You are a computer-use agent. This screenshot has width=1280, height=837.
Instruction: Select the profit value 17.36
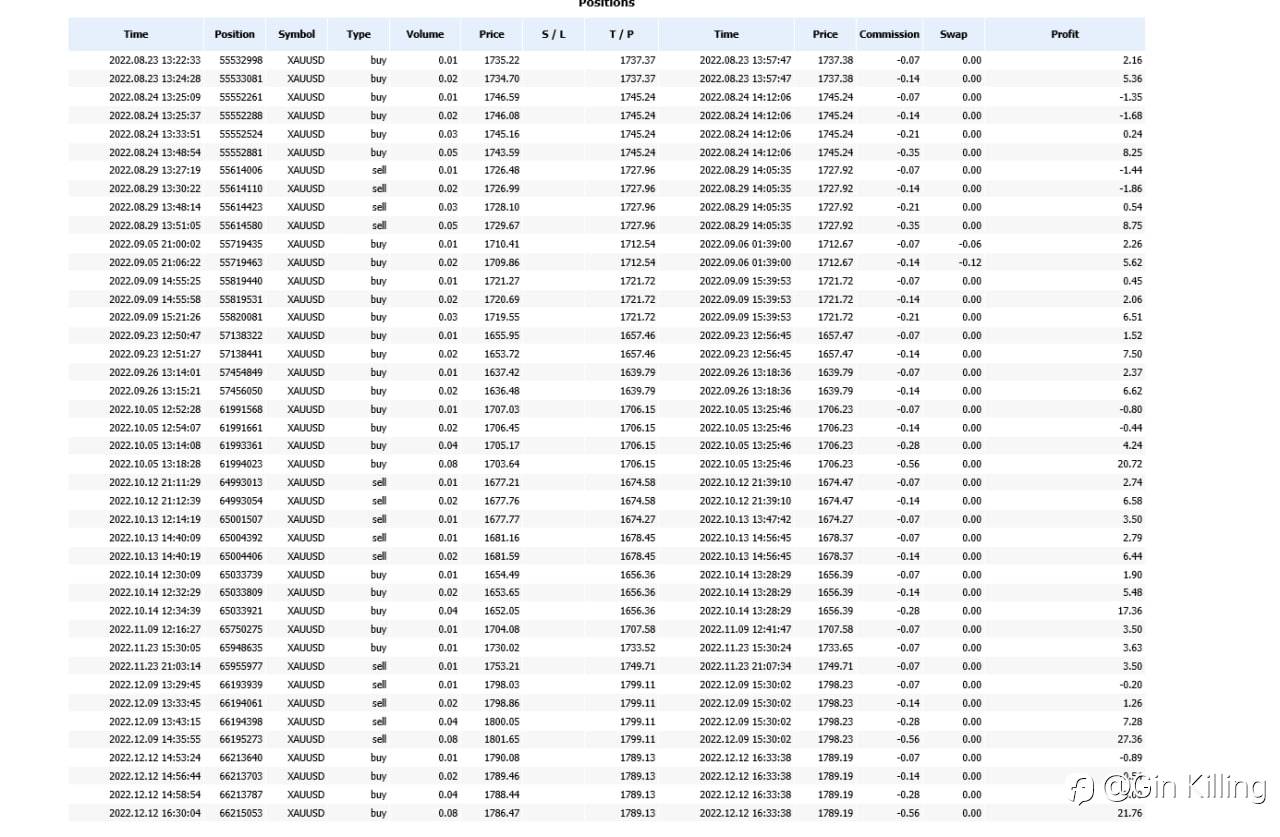click(x=1130, y=610)
